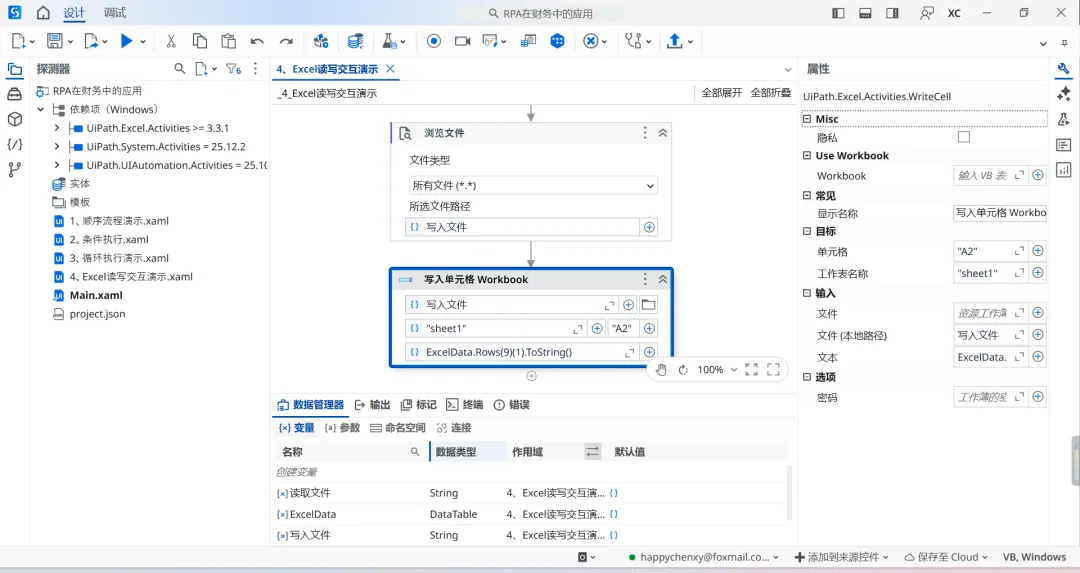This screenshot has width=1080, height=573.
Task: Click 保存至 Cloud in status bar
Action: [x=946, y=557]
